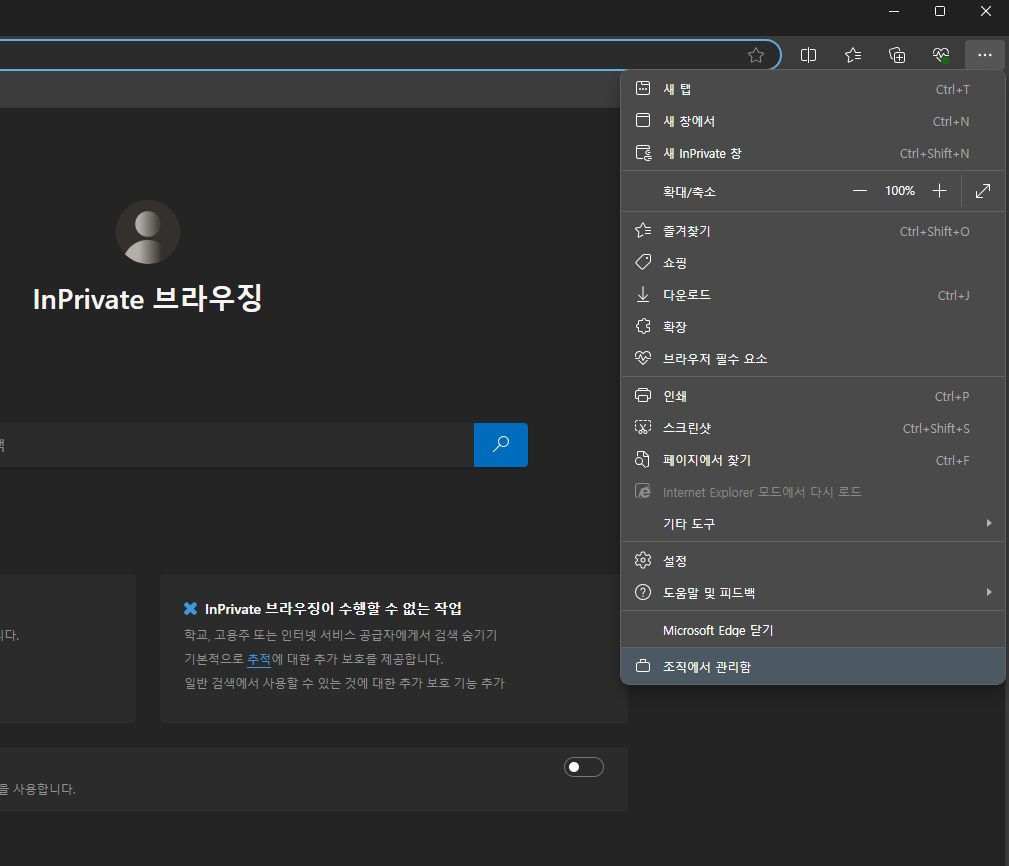Select 새 창에서 menu item
Screen dimensions: 1009x866
[812, 121]
